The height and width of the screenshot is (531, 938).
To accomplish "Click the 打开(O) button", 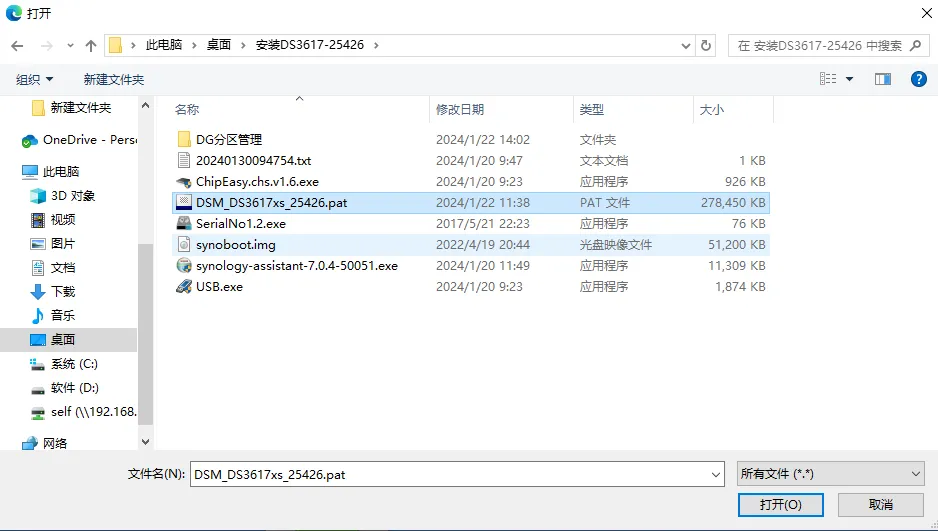I will tap(781, 505).
